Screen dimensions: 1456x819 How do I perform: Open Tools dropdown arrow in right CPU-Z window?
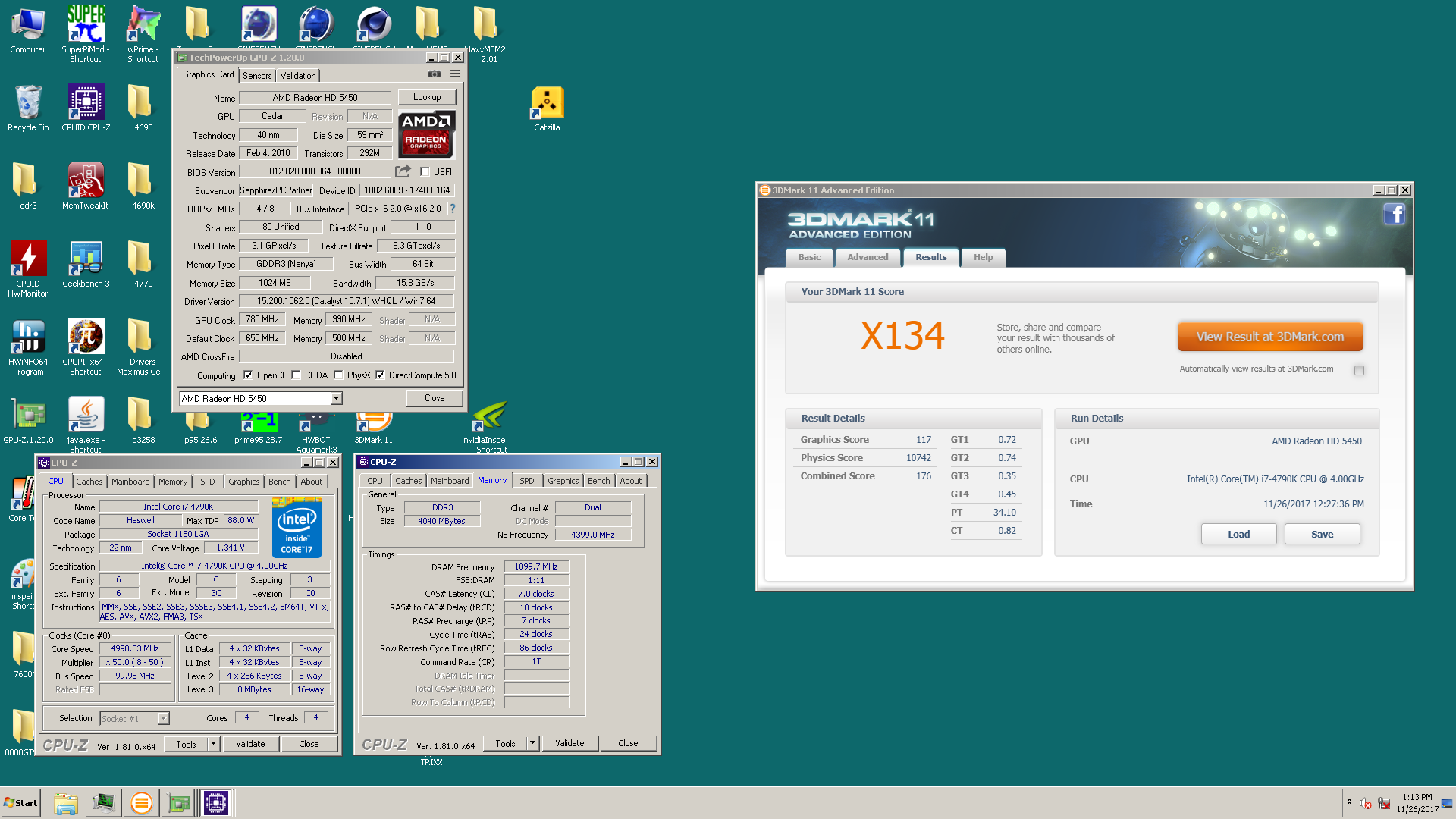coord(532,743)
